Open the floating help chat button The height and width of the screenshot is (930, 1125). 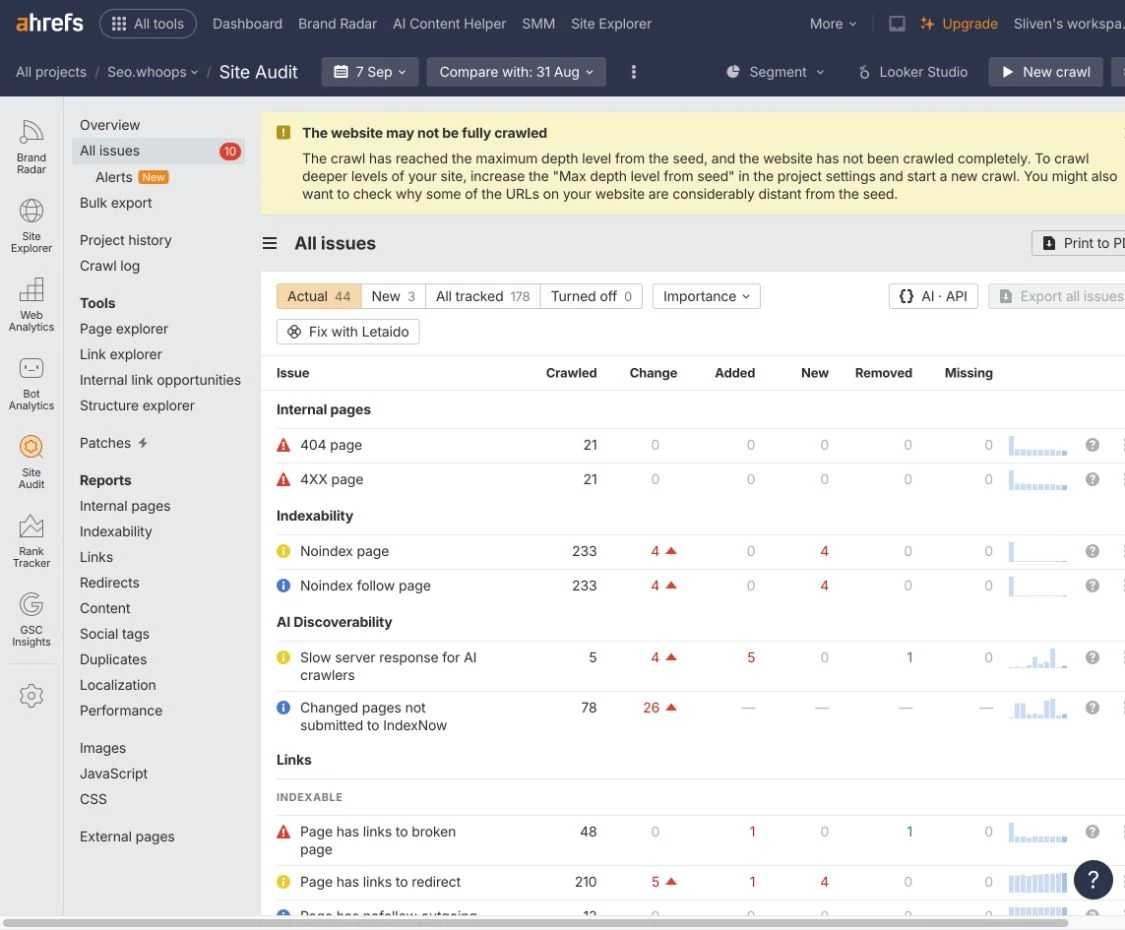point(1093,879)
